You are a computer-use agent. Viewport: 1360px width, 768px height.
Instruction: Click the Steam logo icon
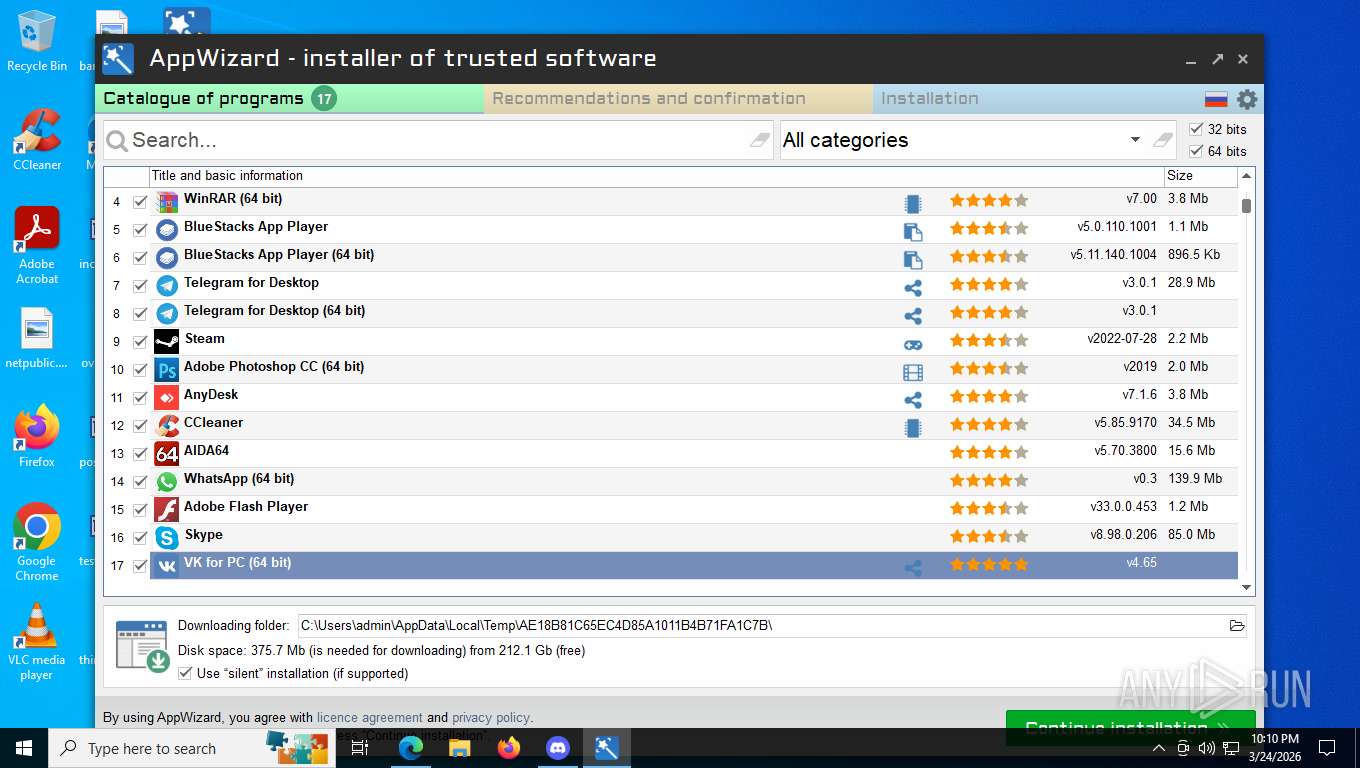tap(167, 342)
